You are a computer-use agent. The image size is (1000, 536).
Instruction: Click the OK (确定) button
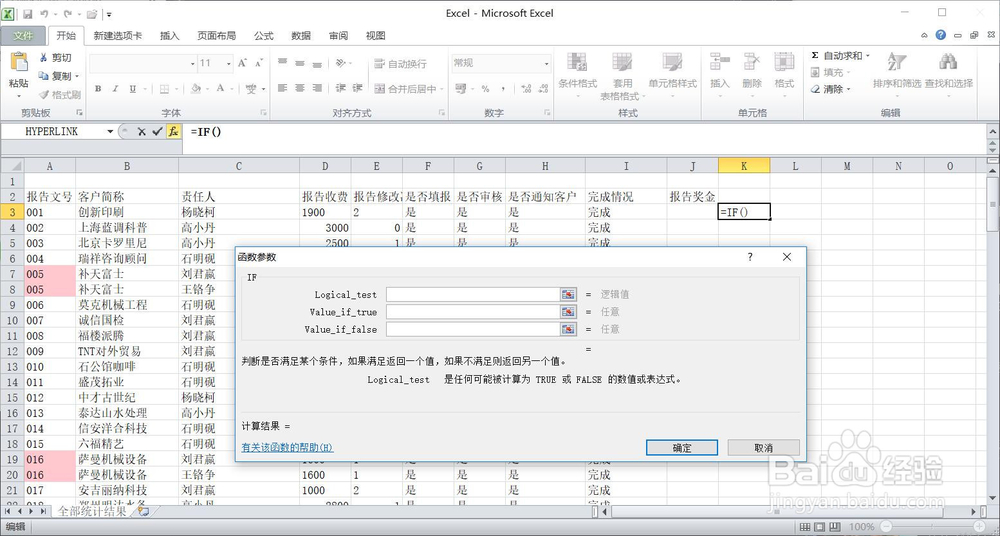(682, 448)
